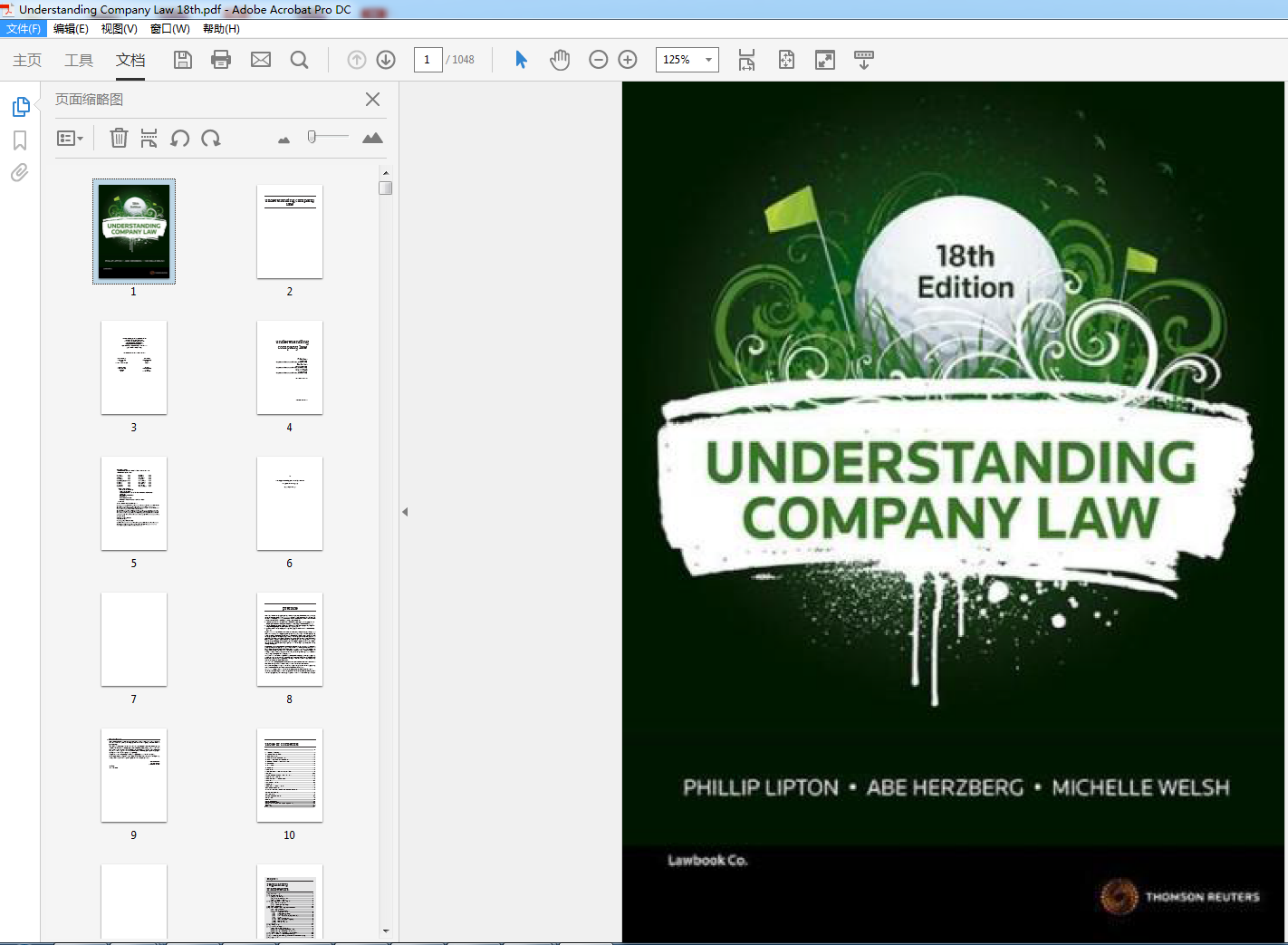Go to previous page arrow

coord(357,60)
